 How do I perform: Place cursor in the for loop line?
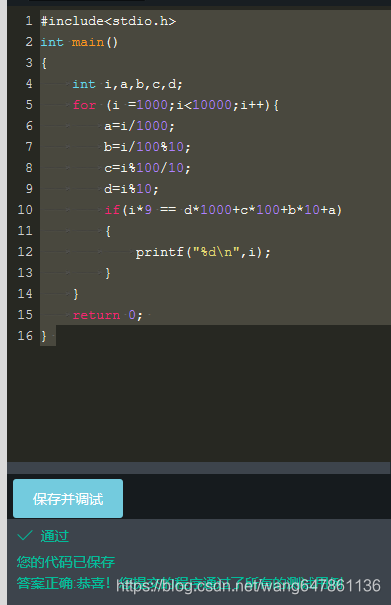tap(176, 105)
